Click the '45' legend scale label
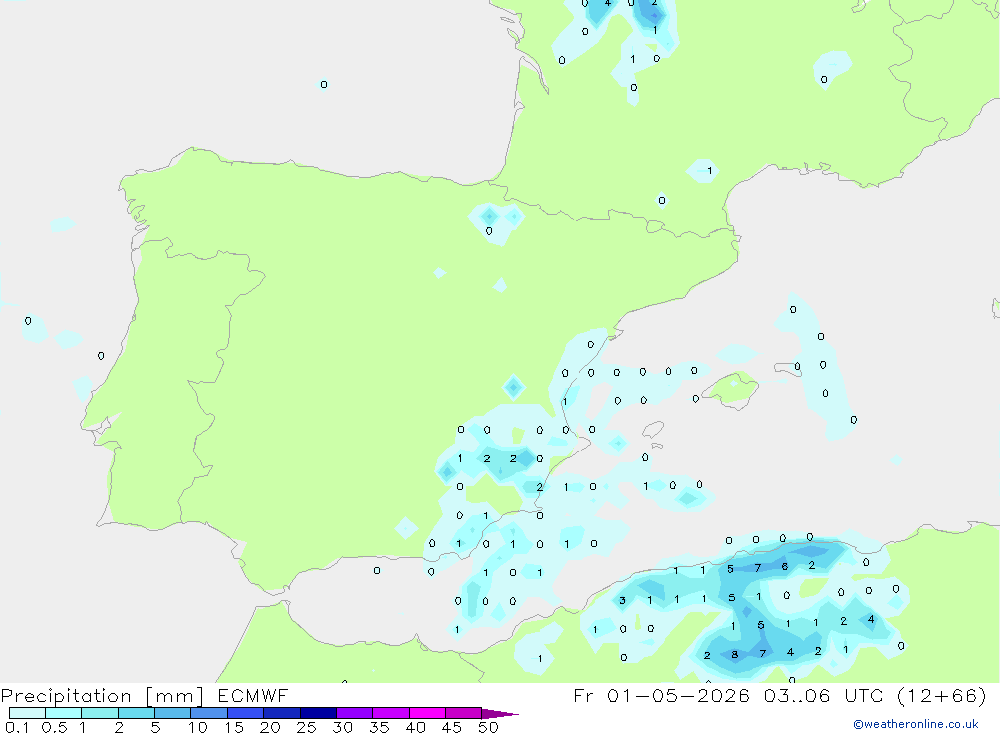The image size is (1000, 733). 452,727
